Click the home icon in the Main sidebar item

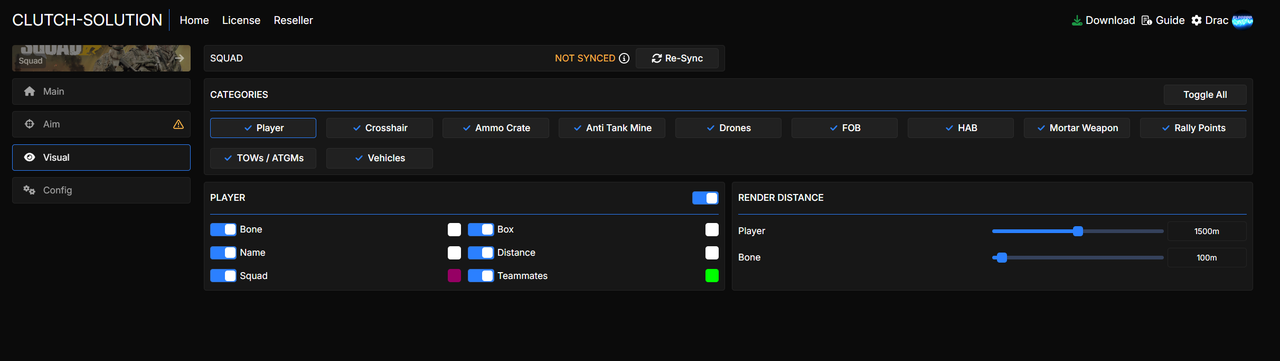pyautogui.click(x=29, y=91)
